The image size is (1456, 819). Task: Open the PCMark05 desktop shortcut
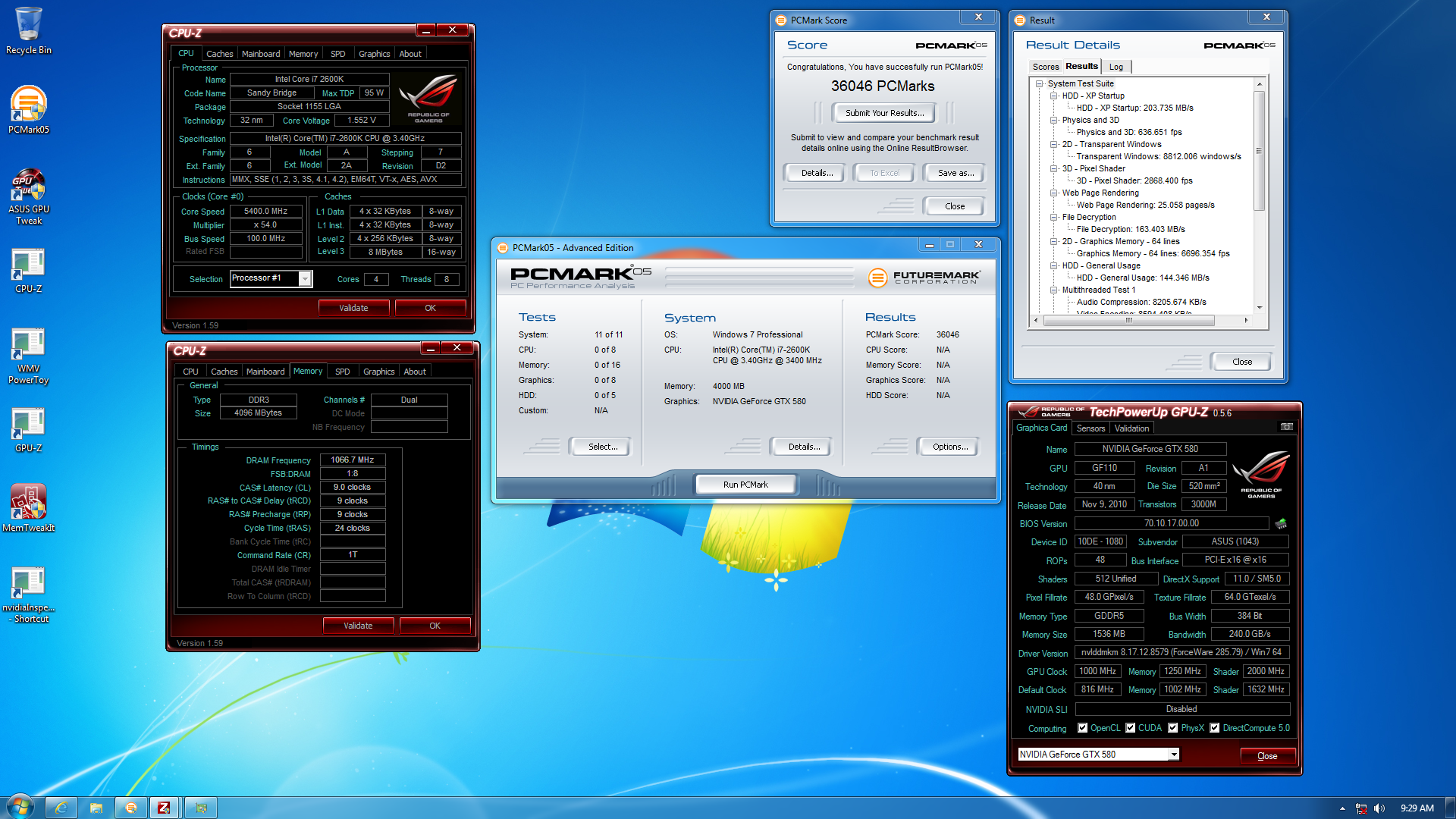coord(28,110)
